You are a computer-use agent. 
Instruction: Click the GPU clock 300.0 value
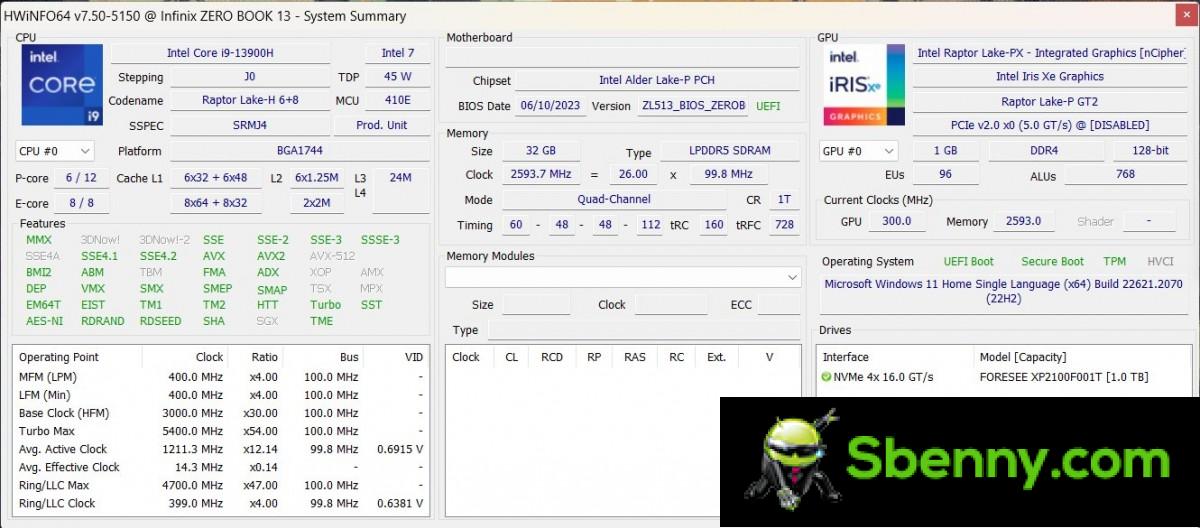point(897,221)
